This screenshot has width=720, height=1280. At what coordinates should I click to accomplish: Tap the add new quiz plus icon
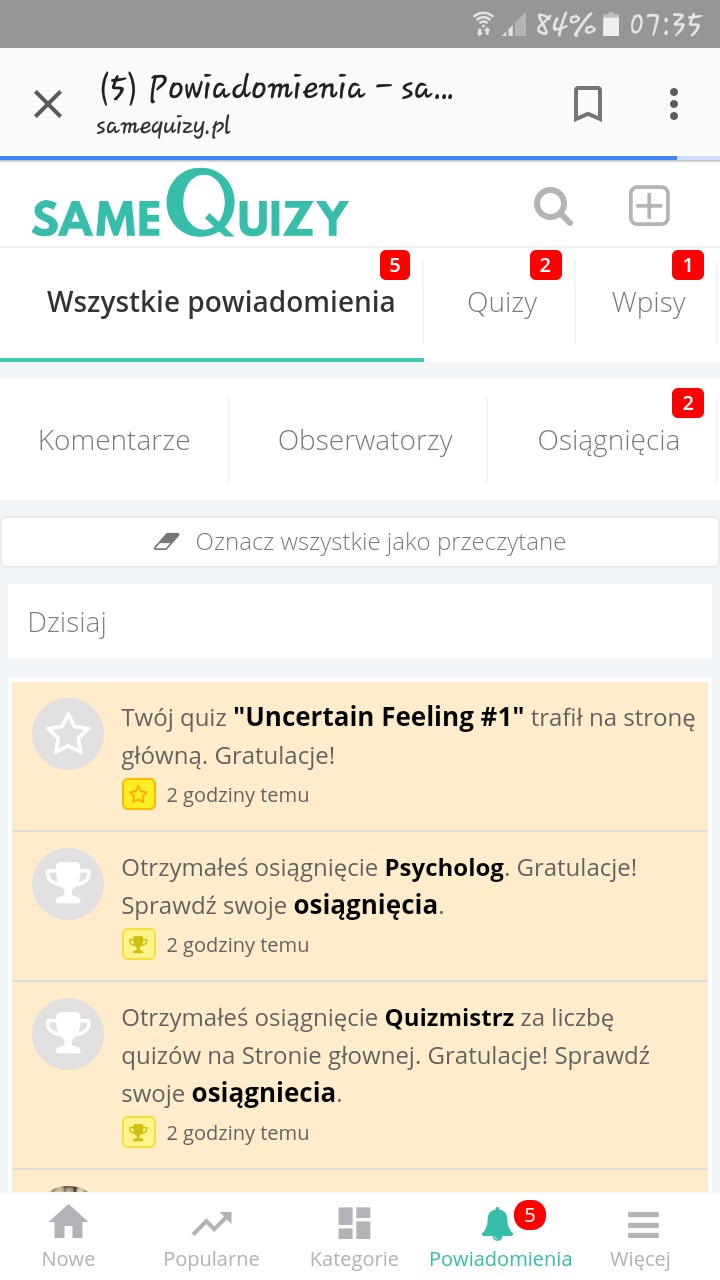click(648, 207)
